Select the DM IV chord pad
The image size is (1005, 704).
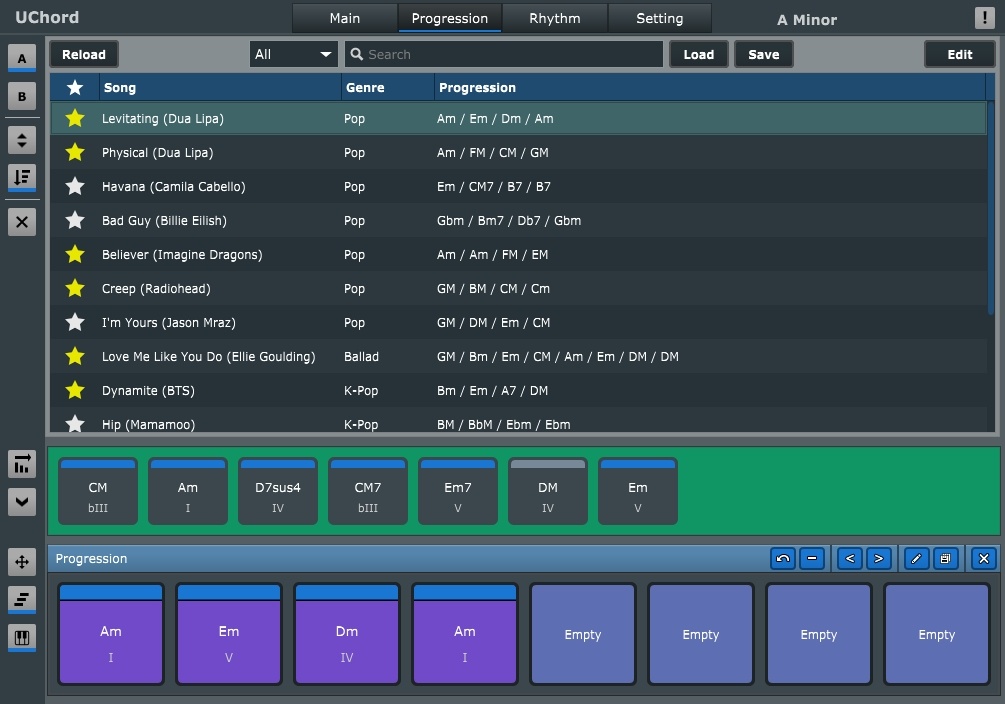(548, 492)
